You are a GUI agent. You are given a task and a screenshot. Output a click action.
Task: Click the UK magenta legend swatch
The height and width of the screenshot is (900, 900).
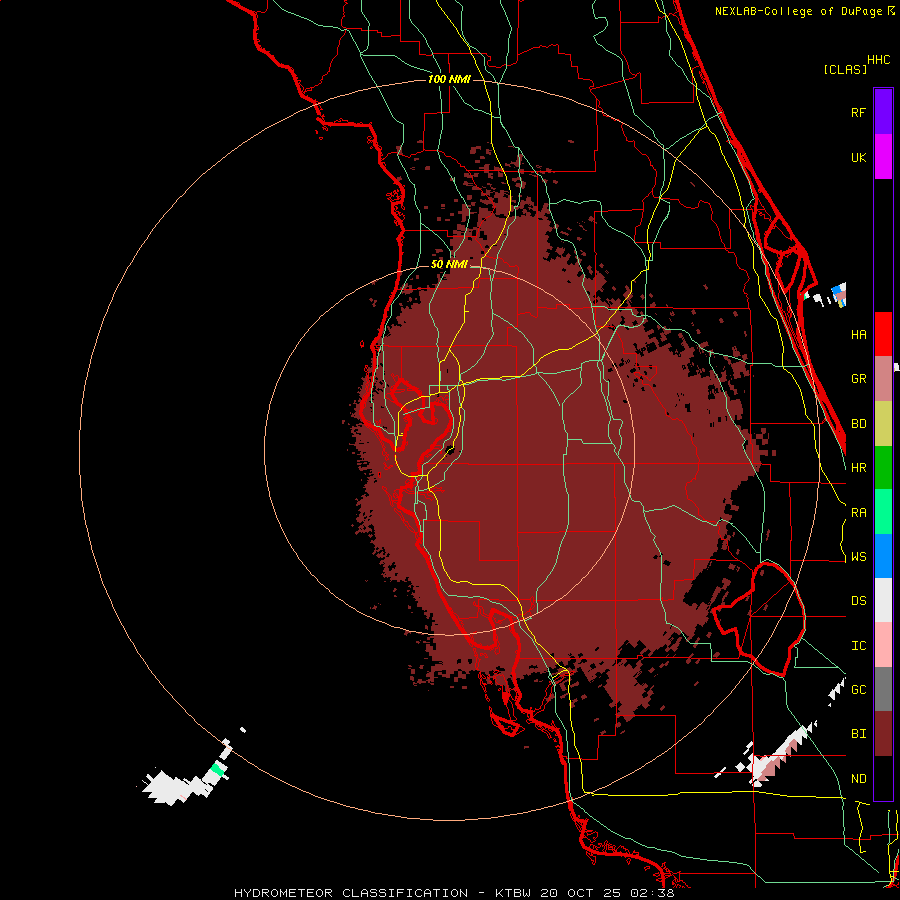[883, 156]
